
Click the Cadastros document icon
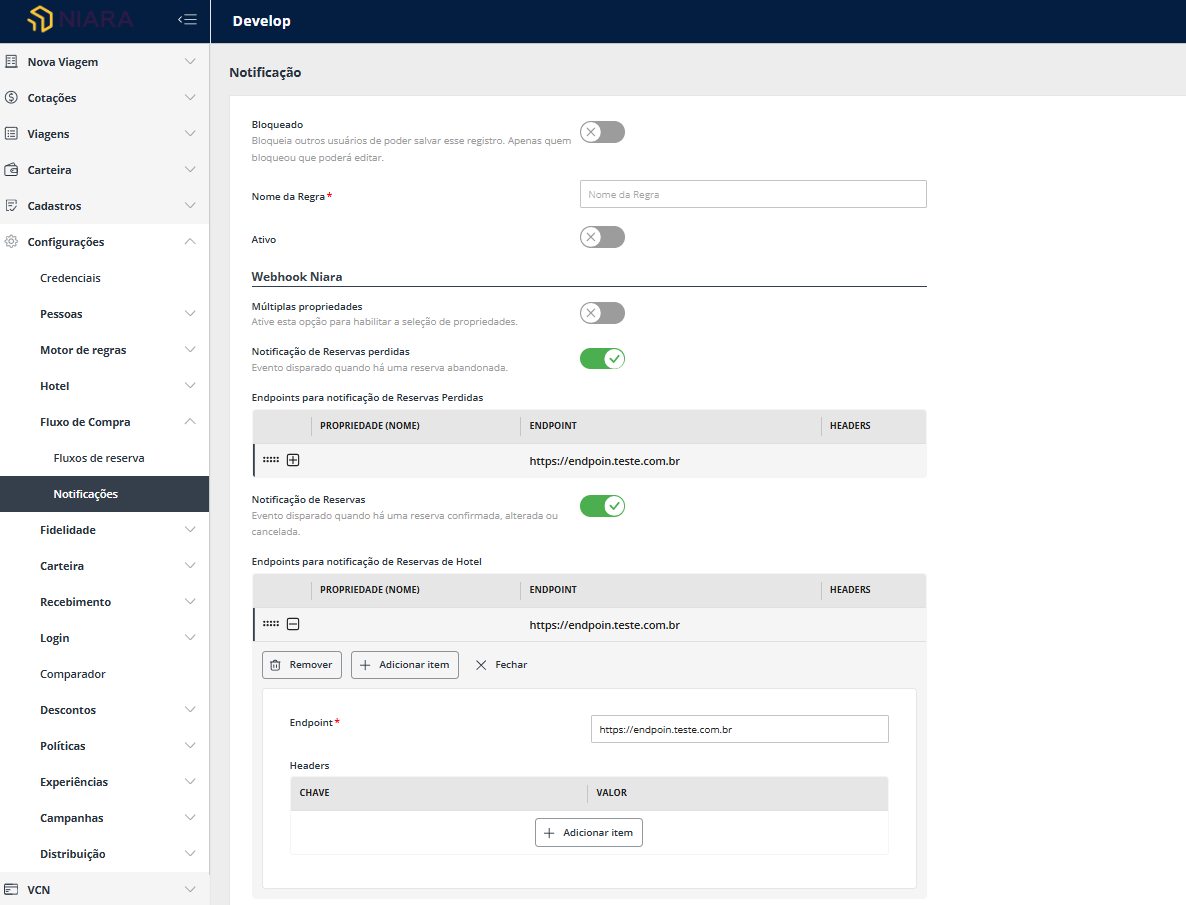tap(11, 205)
